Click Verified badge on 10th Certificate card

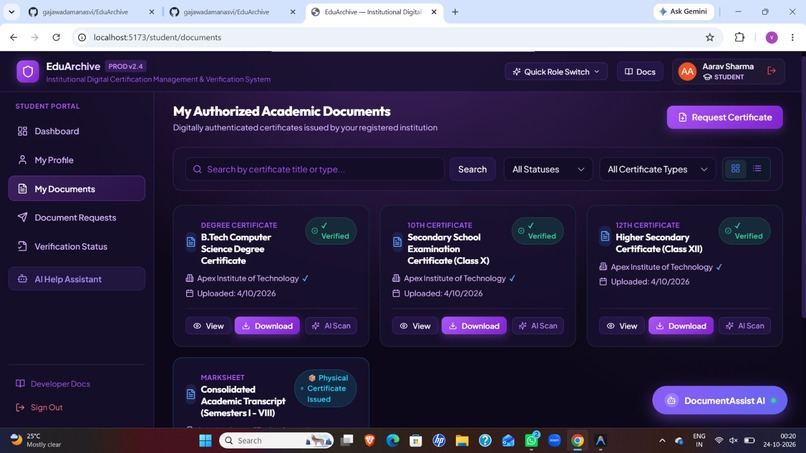tap(537, 231)
